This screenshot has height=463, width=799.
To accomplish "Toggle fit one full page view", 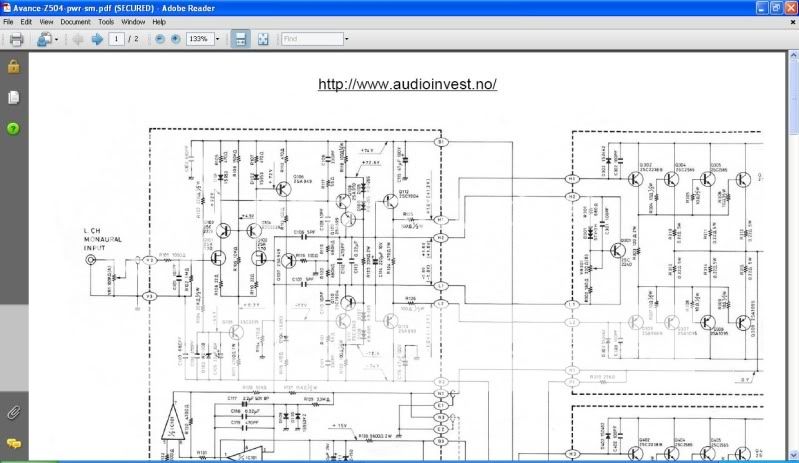I will (263, 39).
